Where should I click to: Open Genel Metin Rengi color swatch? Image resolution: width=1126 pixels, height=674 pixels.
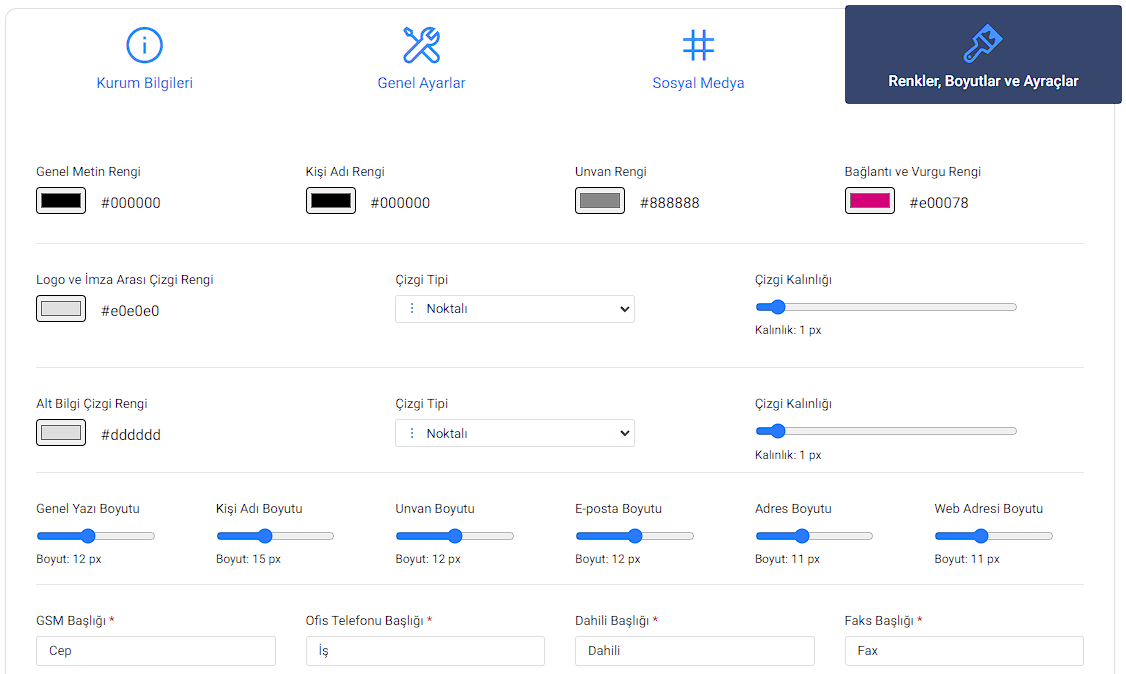(x=61, y=201)
